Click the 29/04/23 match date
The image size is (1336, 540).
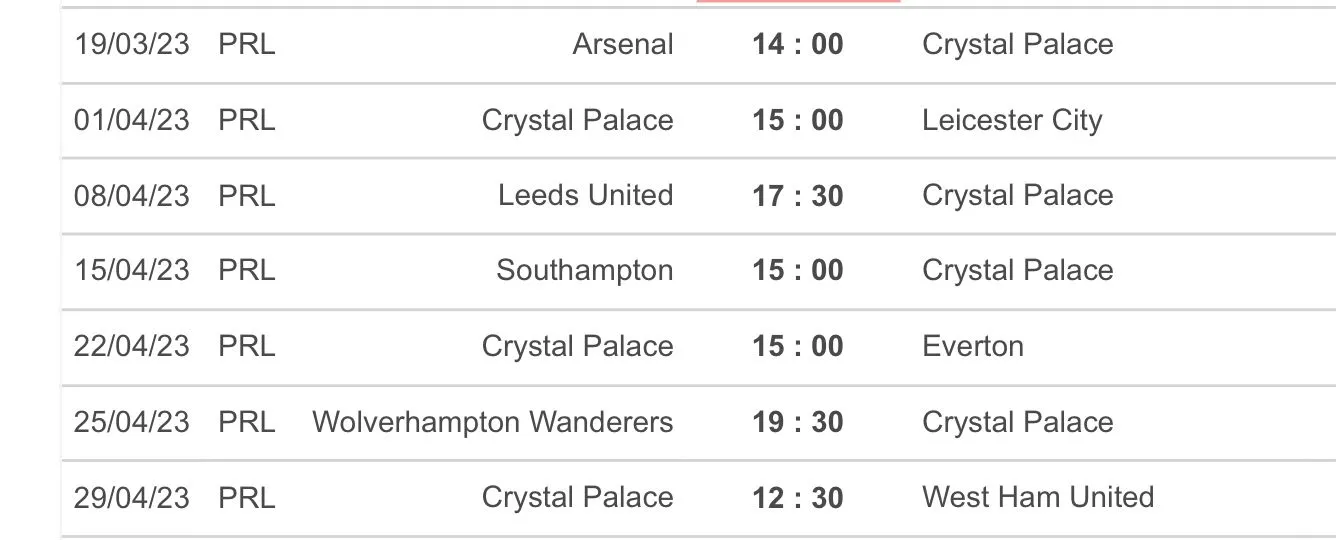click(x=131, y=497)
